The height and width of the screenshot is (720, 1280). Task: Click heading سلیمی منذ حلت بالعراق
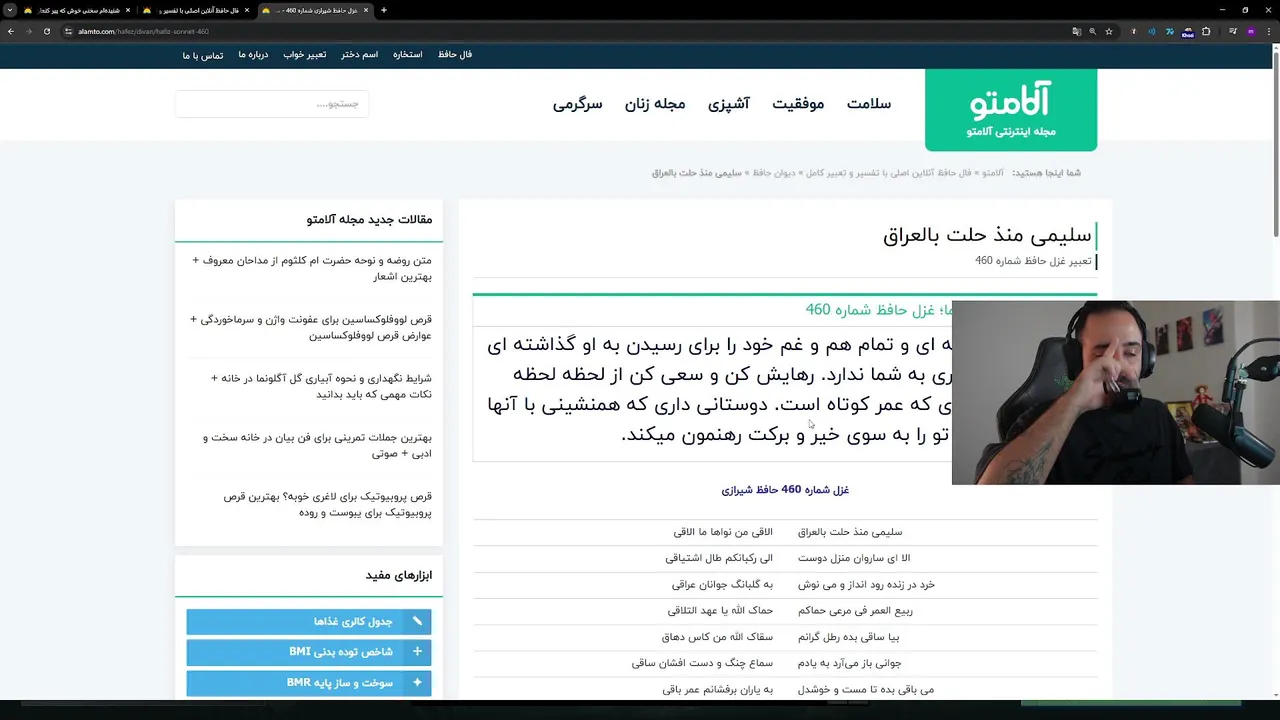tap(987, 236)
